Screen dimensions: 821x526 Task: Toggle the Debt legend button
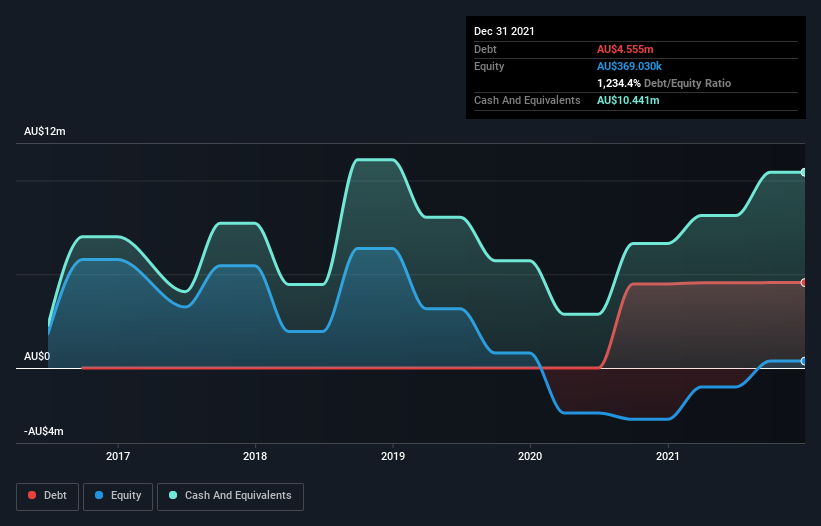click(48, 496)
